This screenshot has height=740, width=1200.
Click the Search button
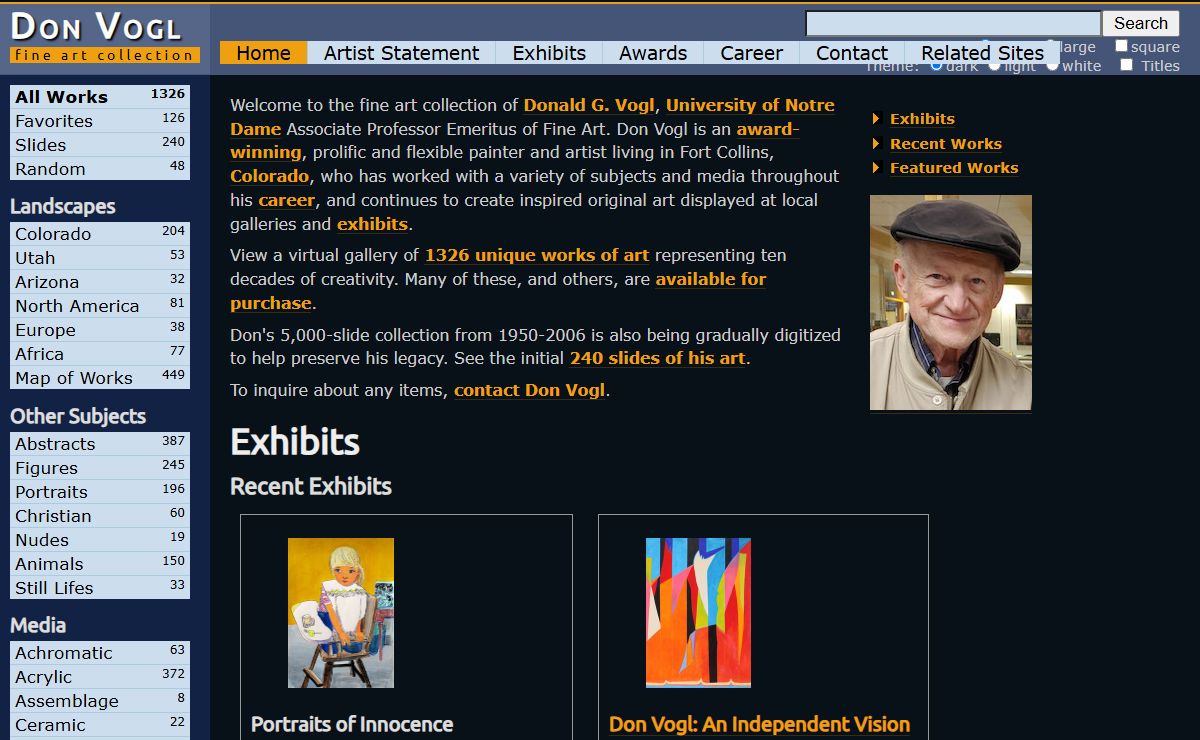pyautogui.click(x=1140, y=23)
